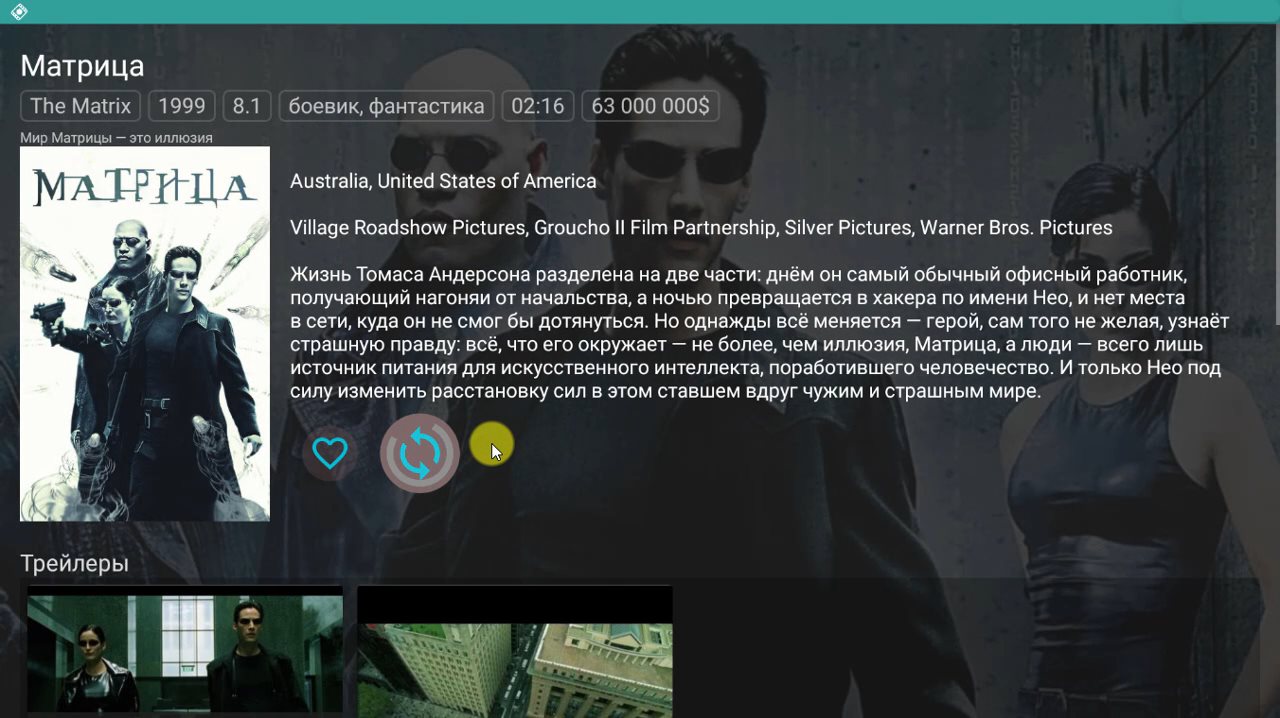
Task: Click the Australia, United States of America text
Action: click(x=443, y=181)
